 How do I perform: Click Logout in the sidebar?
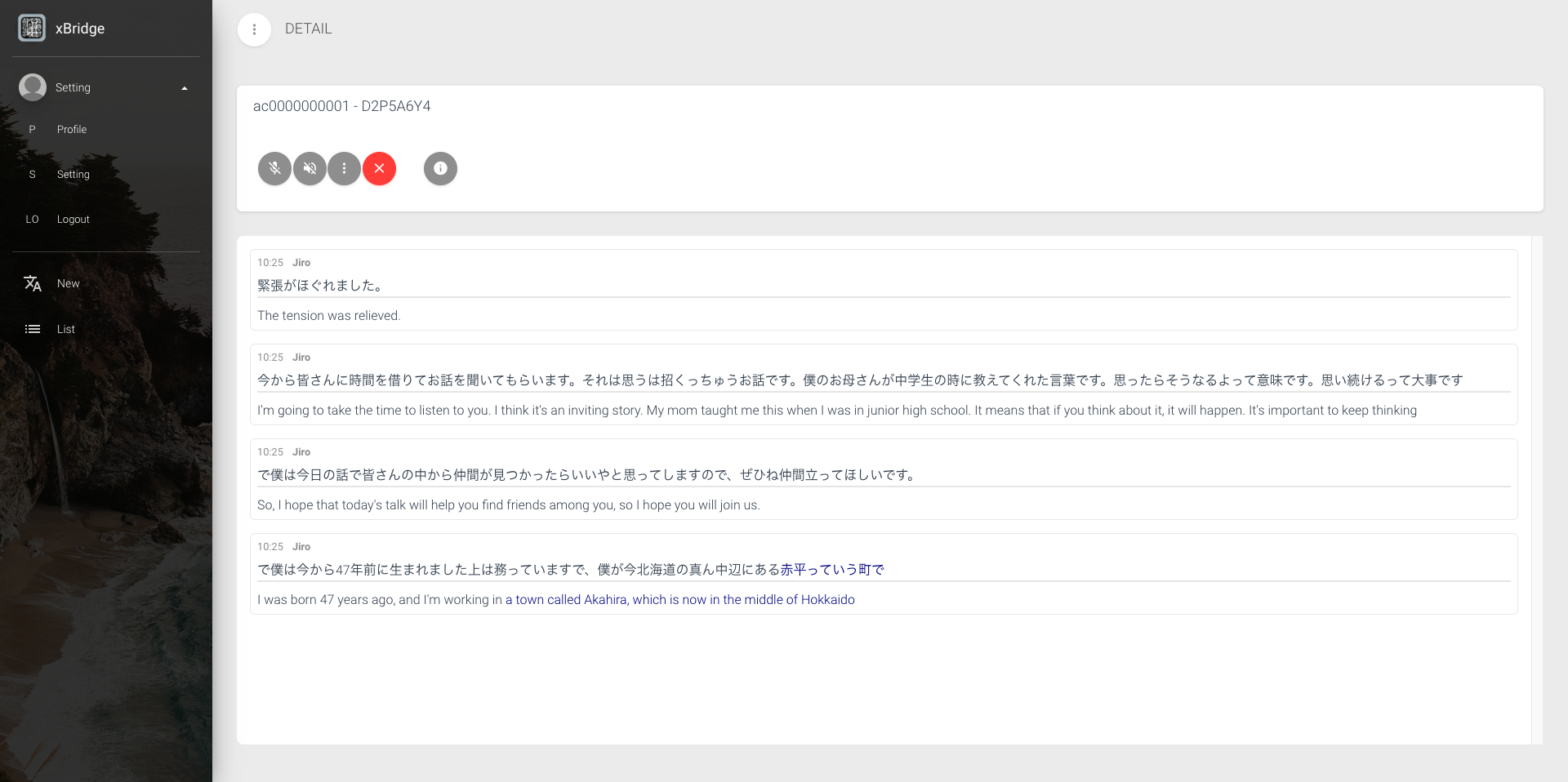pos(73,220)
